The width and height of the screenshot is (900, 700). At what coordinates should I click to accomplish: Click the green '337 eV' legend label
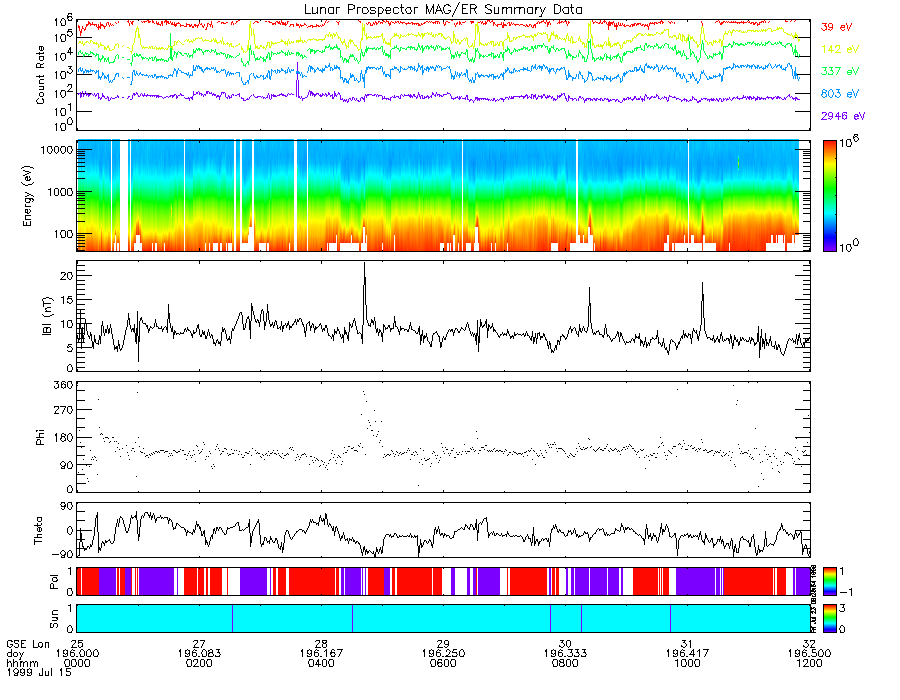[x=840, y=71]
